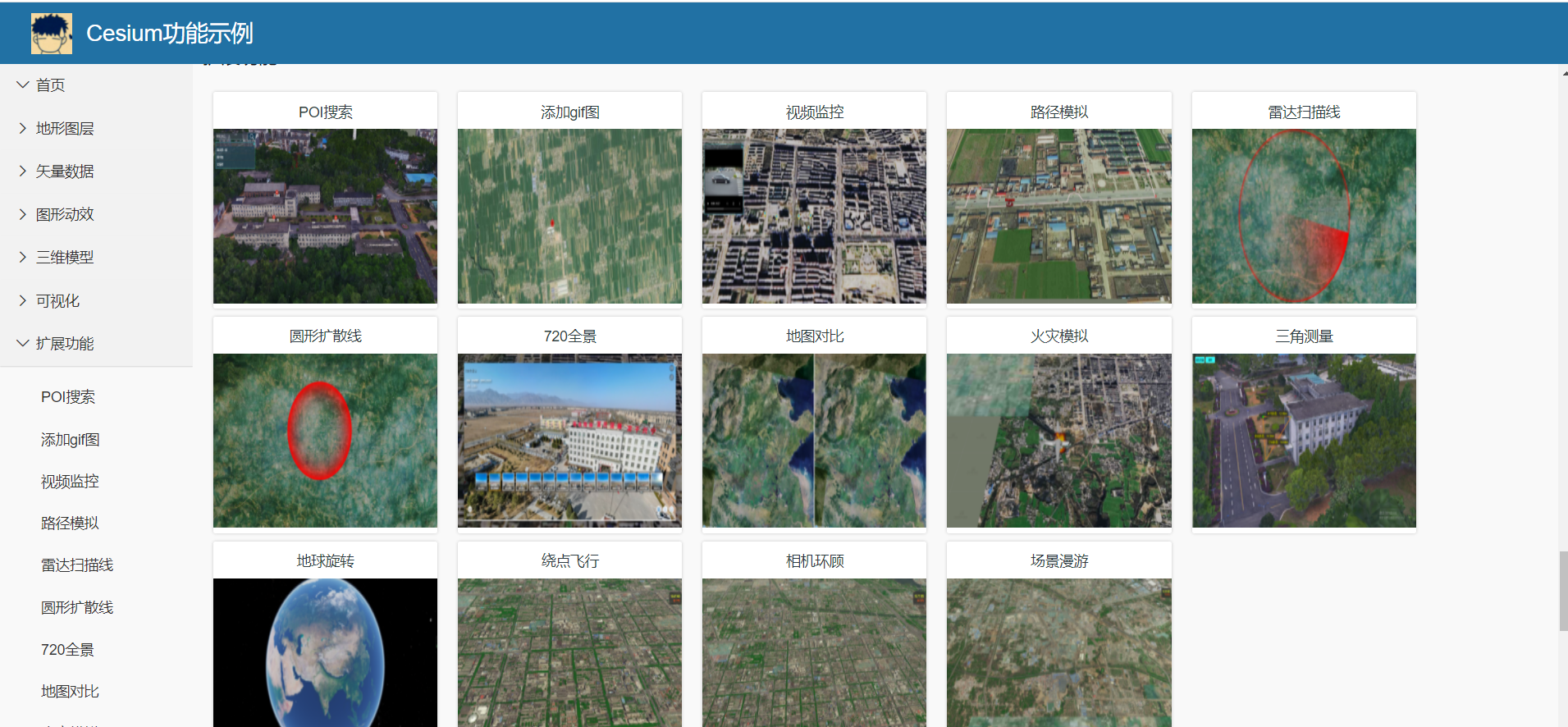This screenshot has height=727, width=1568.
Task: Open the 火灾模拟 example thumbnail
Action: click(1058, 441)
